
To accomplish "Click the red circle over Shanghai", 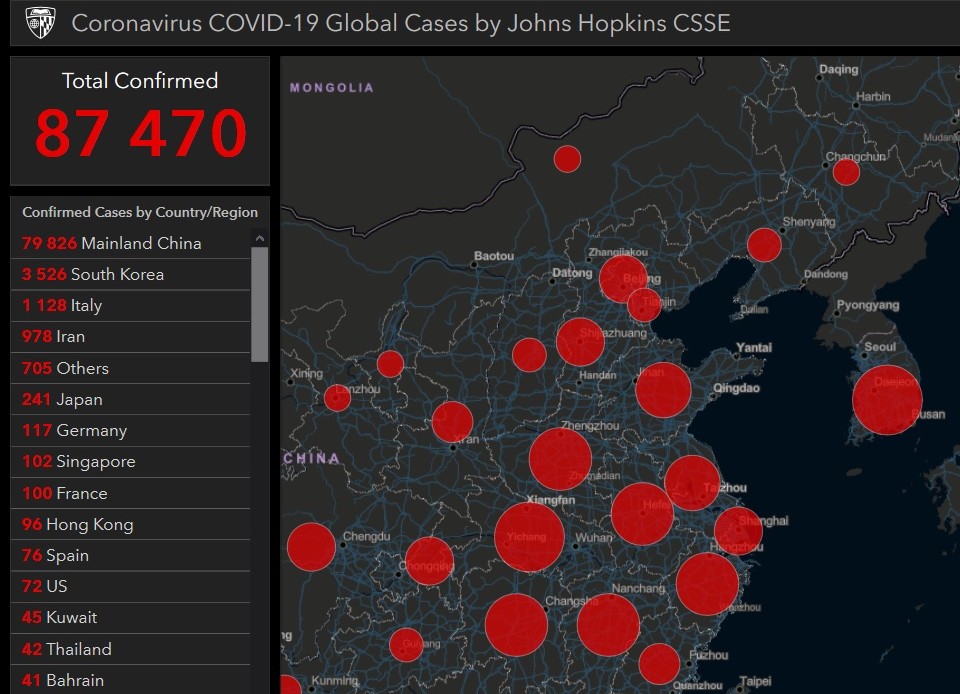I will coord(738,531).
